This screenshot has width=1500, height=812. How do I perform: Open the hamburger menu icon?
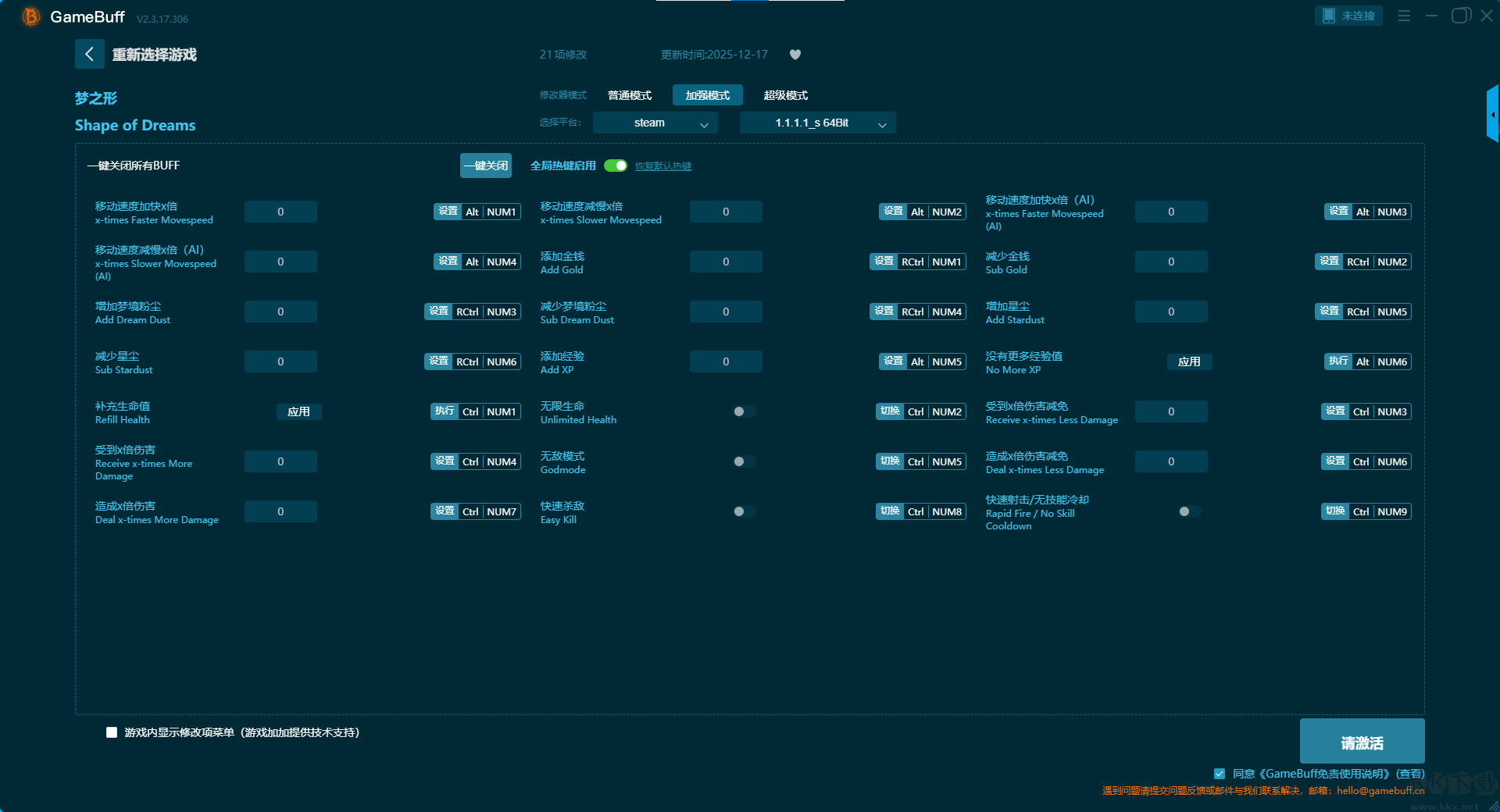(x=1404, y=16)
